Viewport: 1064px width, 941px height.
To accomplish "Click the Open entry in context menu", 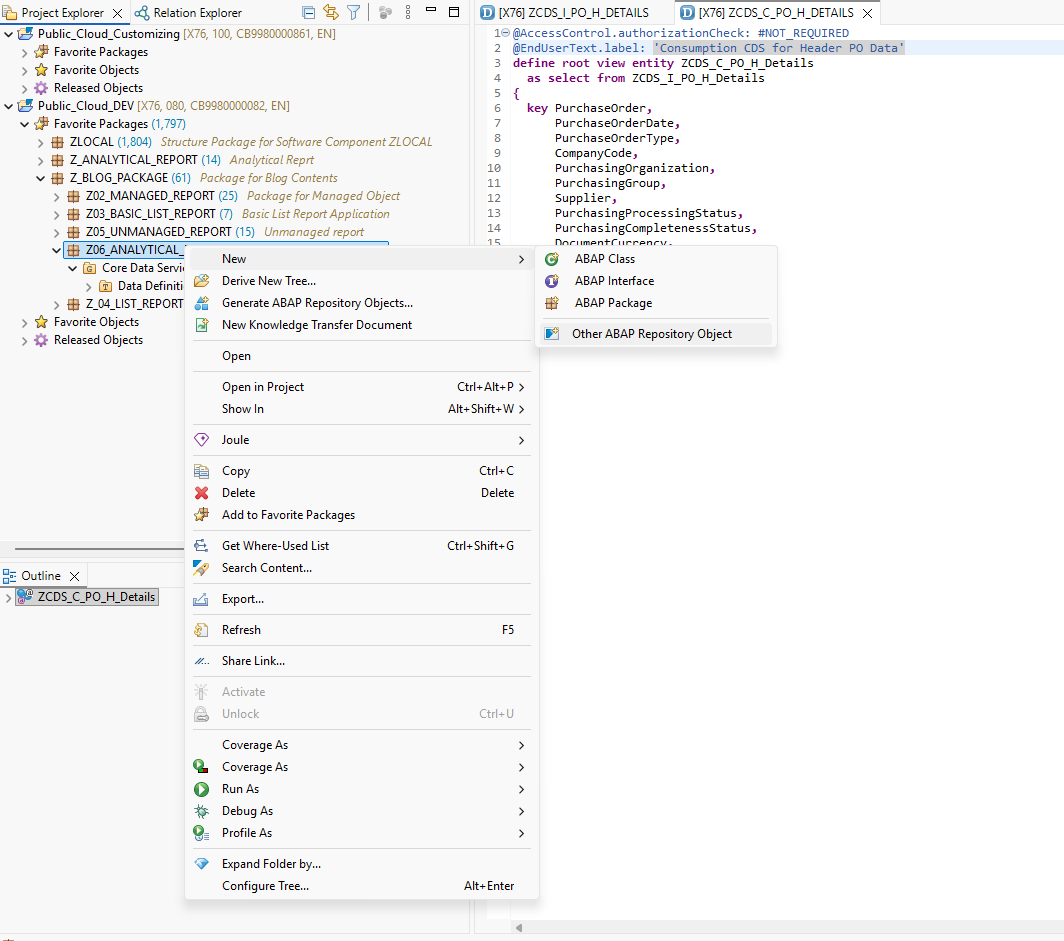I will click(x=361, y=356).
